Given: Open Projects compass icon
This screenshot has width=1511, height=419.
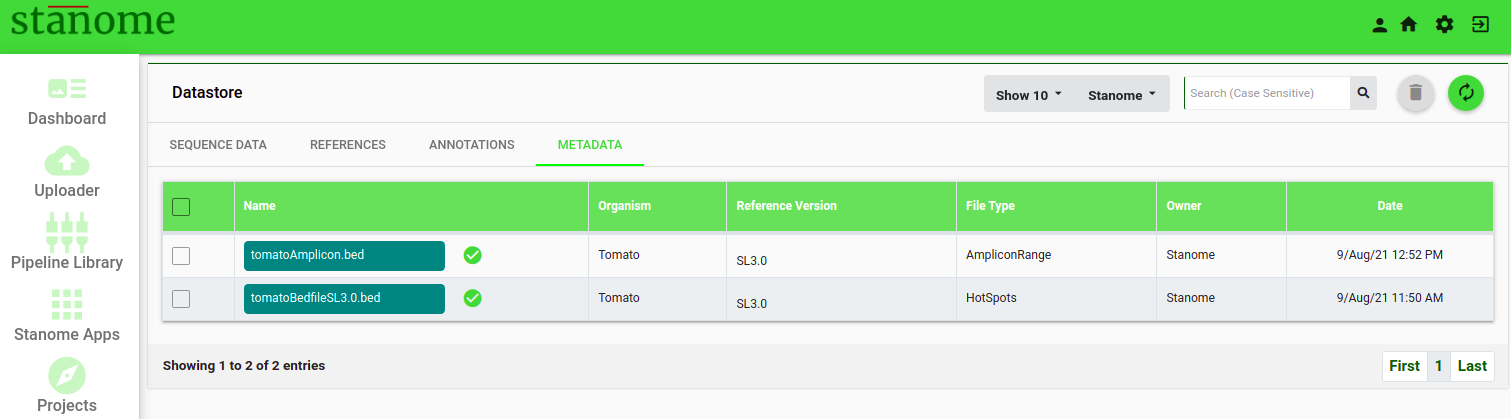Looking at the screenshot, I should point(67,376).
